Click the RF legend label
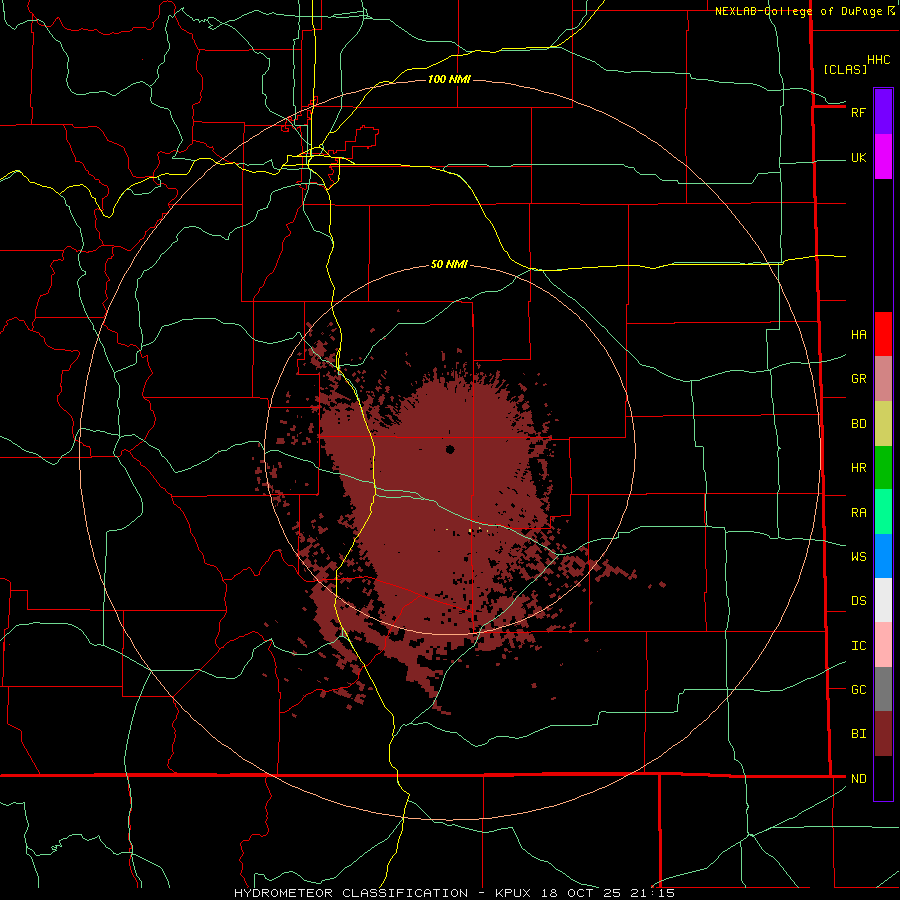The height and width of the screenshot is (900, 900). (x=858, y=112)
